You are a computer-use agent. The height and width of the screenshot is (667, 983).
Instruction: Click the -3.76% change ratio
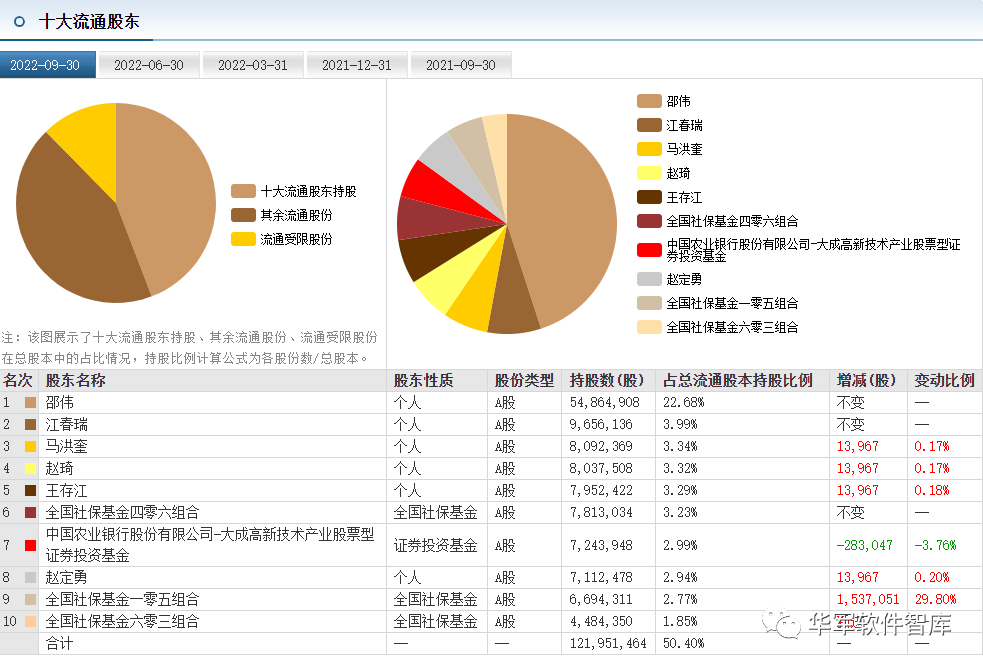coord(935,545)
